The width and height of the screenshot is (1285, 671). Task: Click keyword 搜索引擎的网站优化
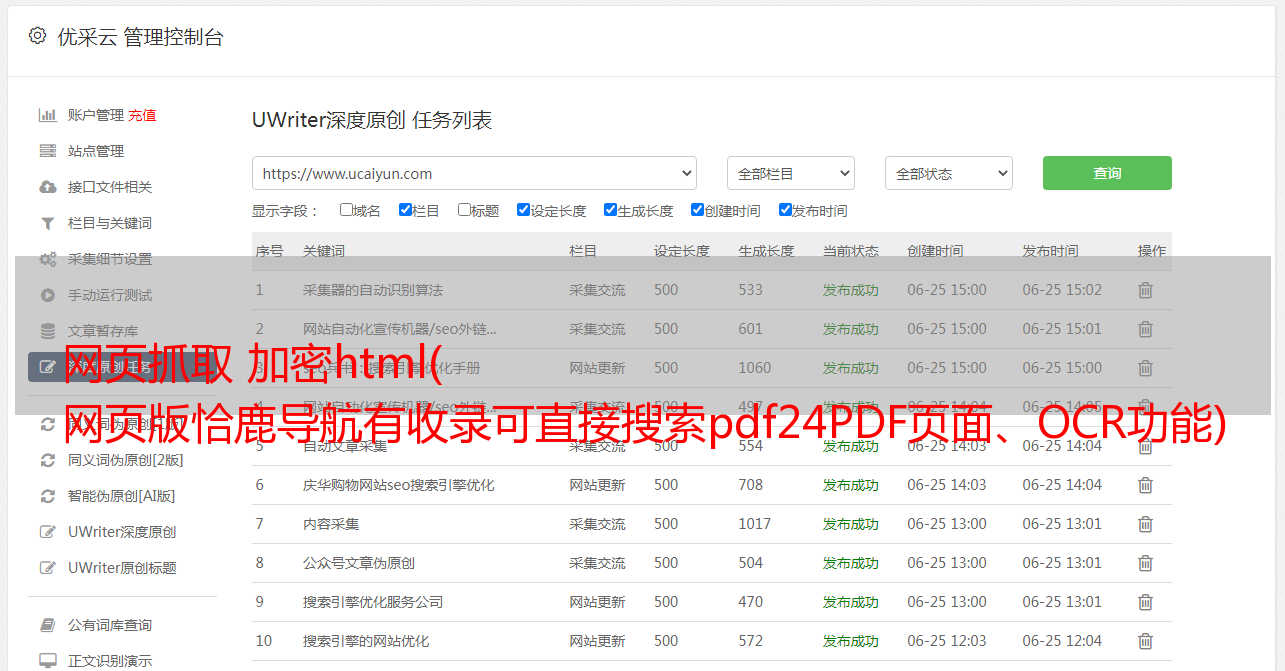pyautogui.click(x=366, y=641)
